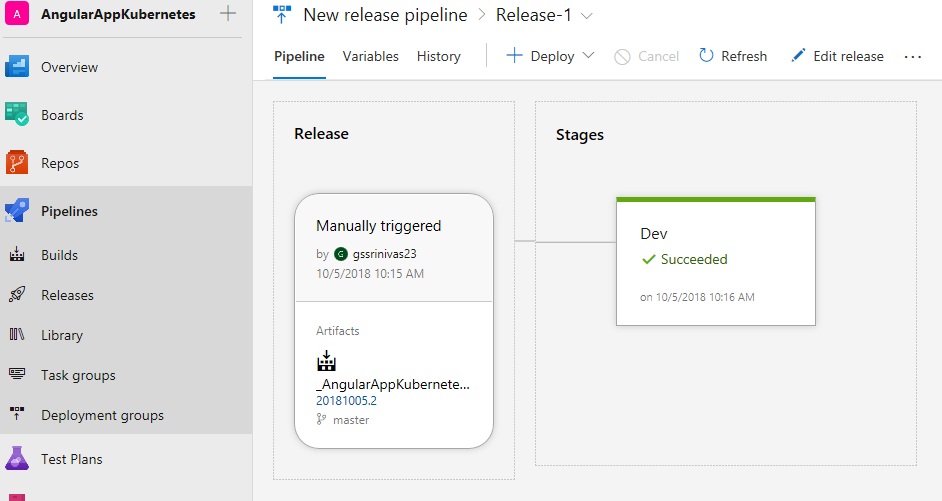
Task: Click the AngularAppKubernetes project name
Action: tap(118, 14)
